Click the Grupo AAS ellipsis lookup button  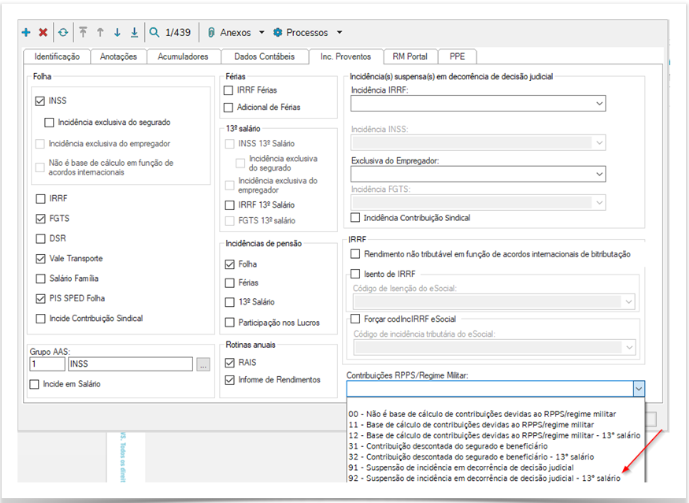[203, 364]
